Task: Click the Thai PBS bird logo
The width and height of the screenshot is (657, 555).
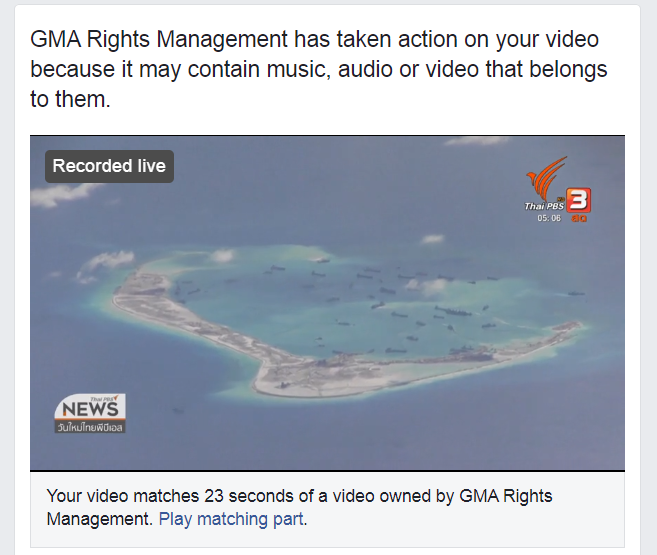Action: pyautogui.click(x=546, y=178)
